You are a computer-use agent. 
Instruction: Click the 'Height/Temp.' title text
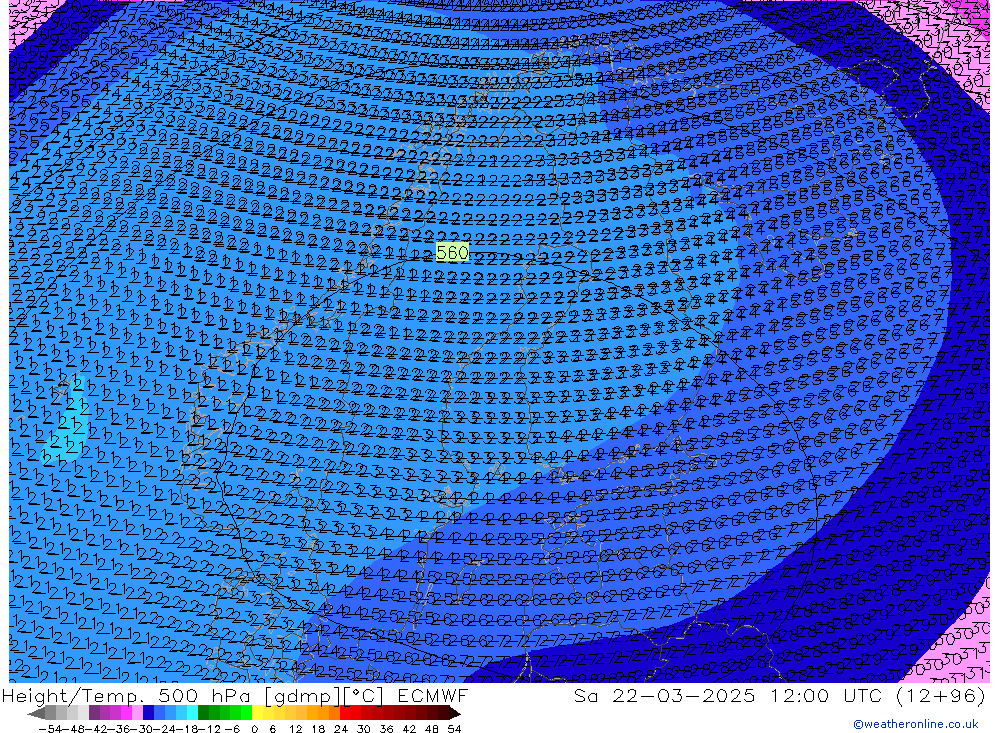coord(75,695)
